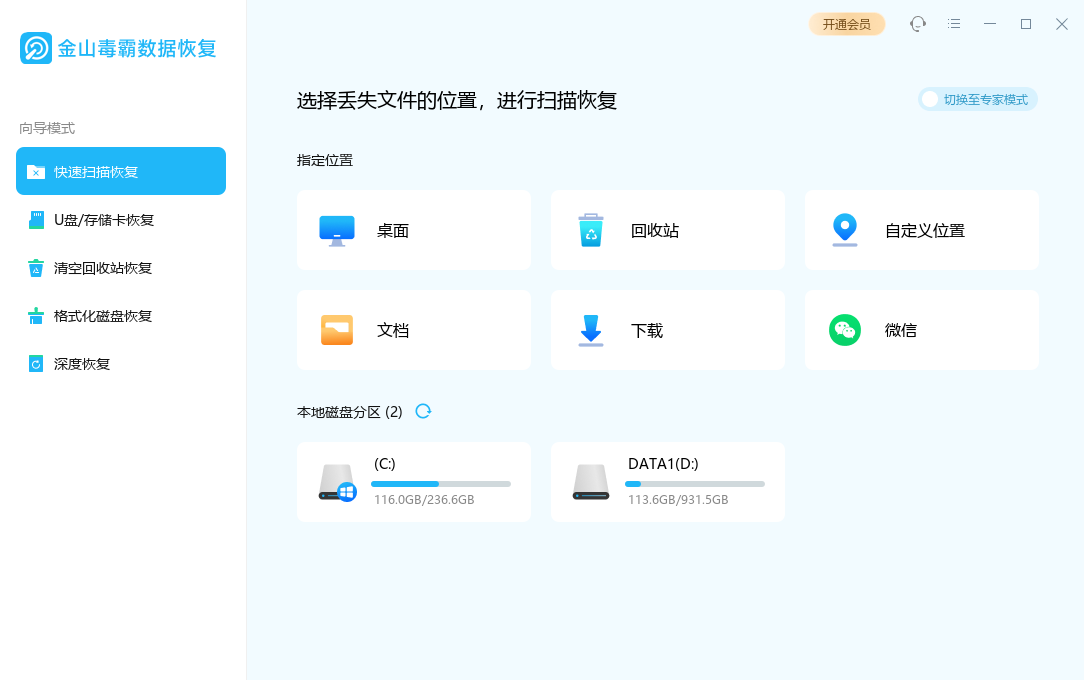Open WeChat data recovery
This screenshot has height=680, width=1084.
(920, 330)
